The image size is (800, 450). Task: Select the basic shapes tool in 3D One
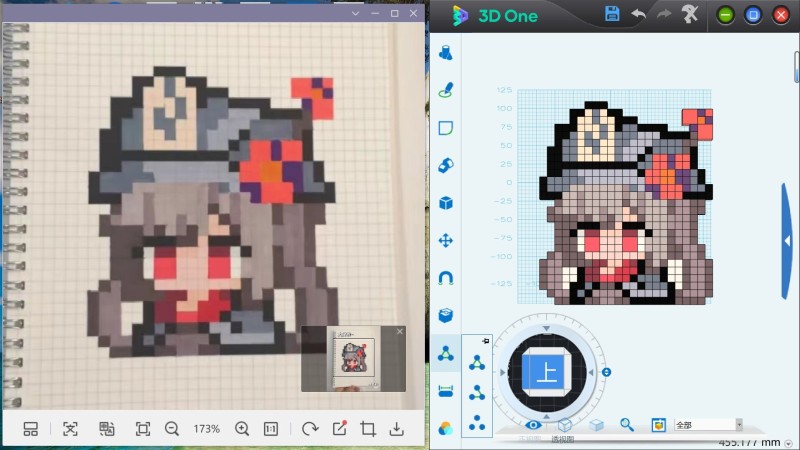[445, 53]
